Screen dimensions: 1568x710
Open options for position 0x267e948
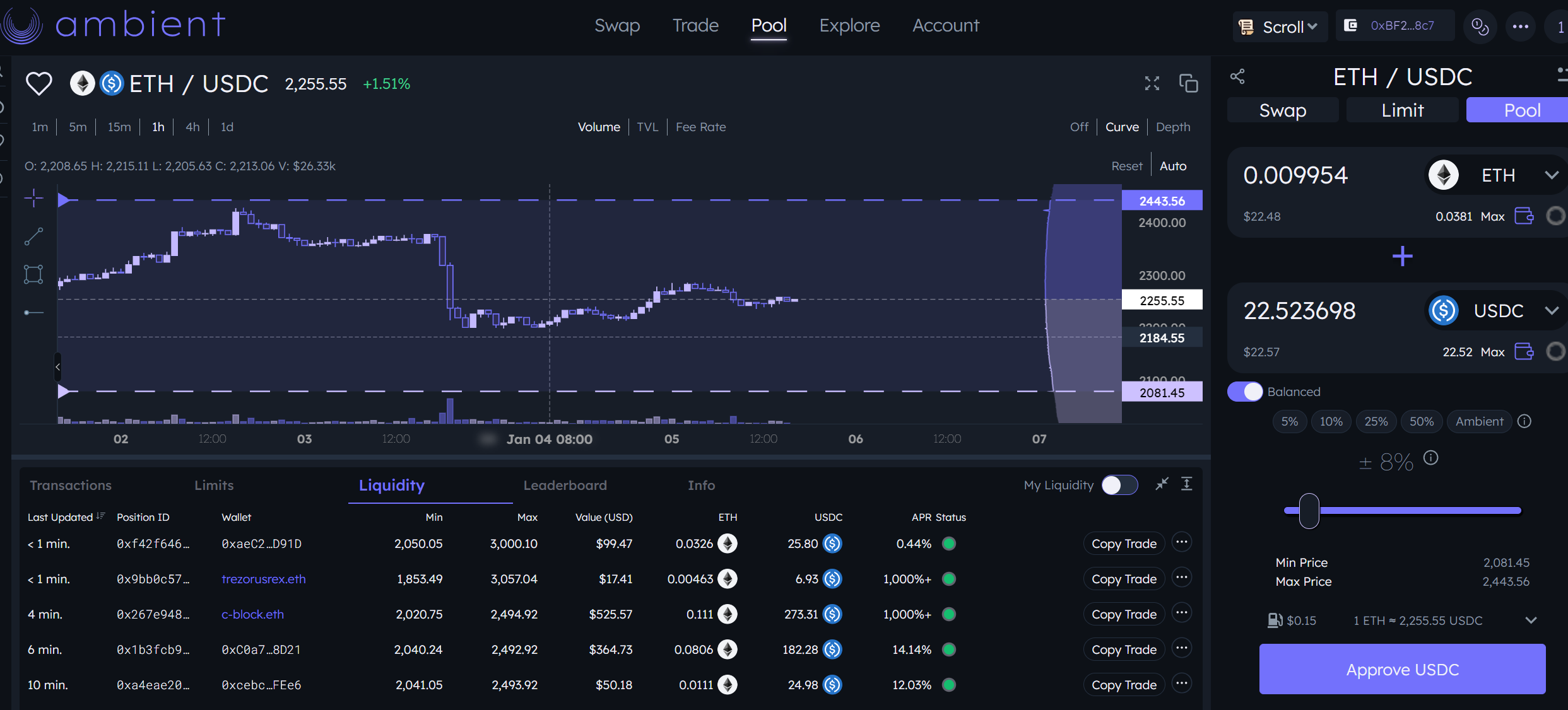click(x=1182, y=614)
